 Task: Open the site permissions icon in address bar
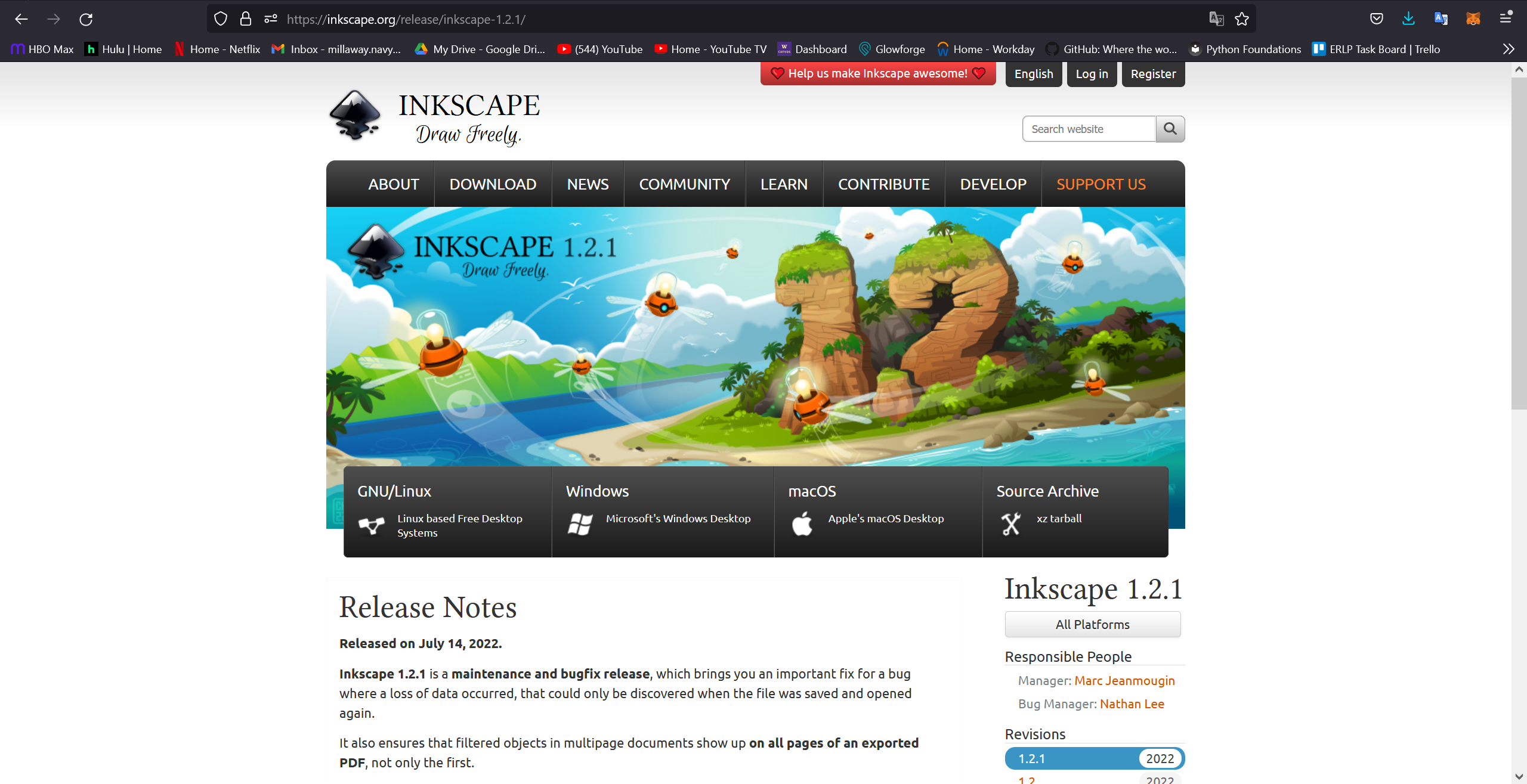271,19
